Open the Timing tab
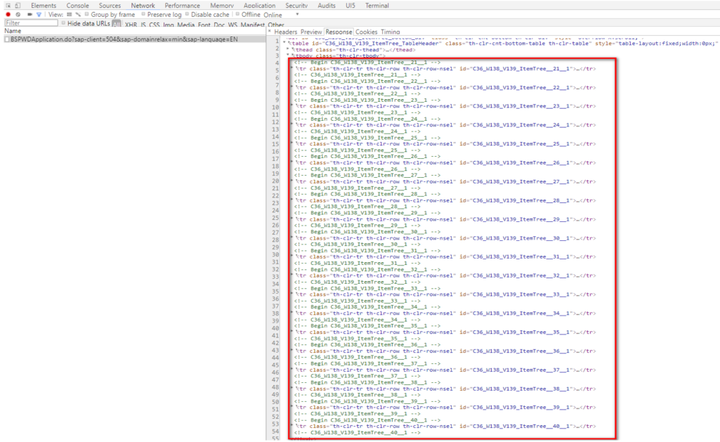720x442 pixels. [390, 32]
